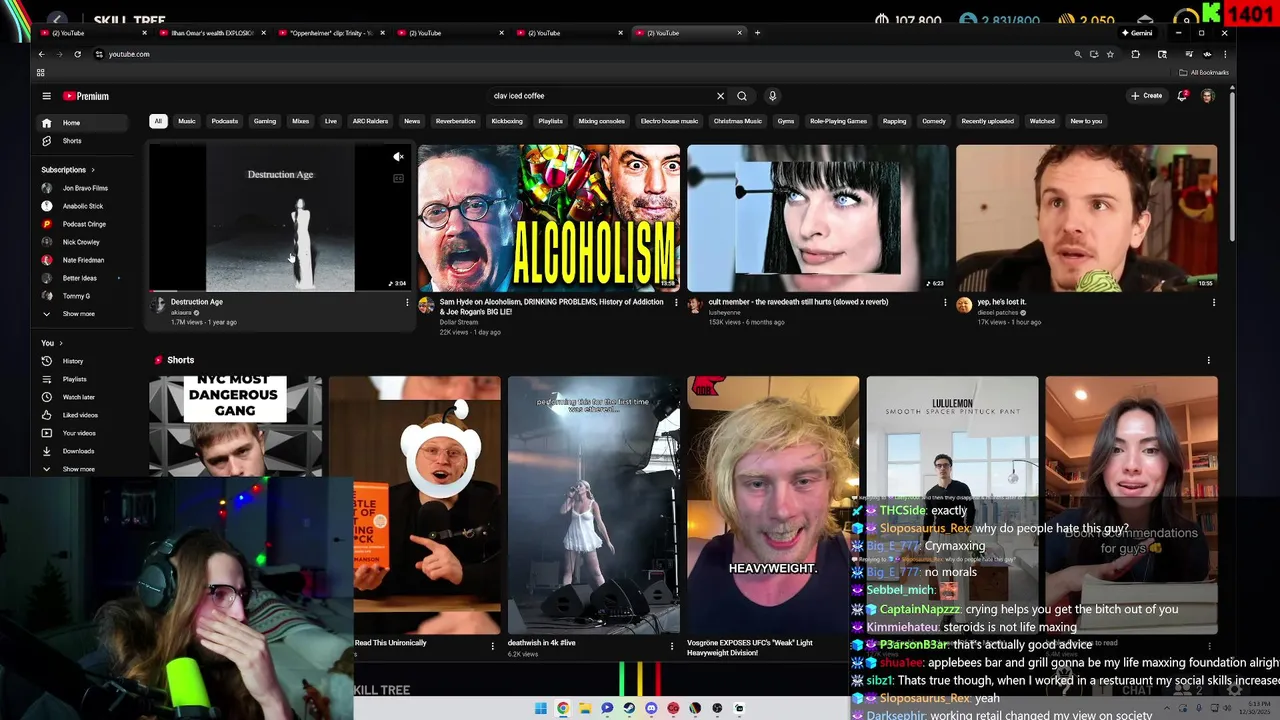Click the magnifier search button
This screenshot has height=720, width=1280.
click(x=742, y=96)
